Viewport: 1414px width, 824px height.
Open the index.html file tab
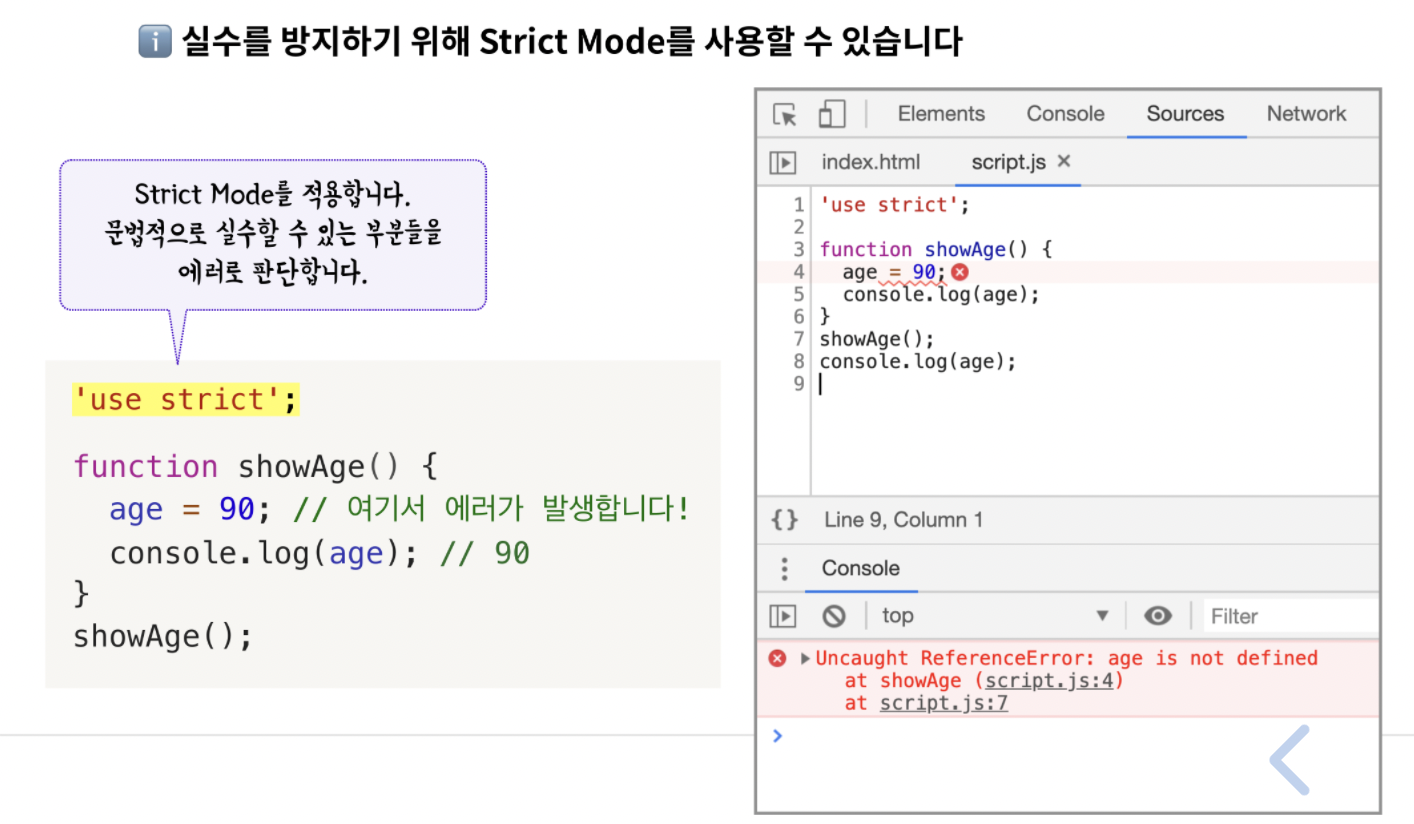coord(870,162)
